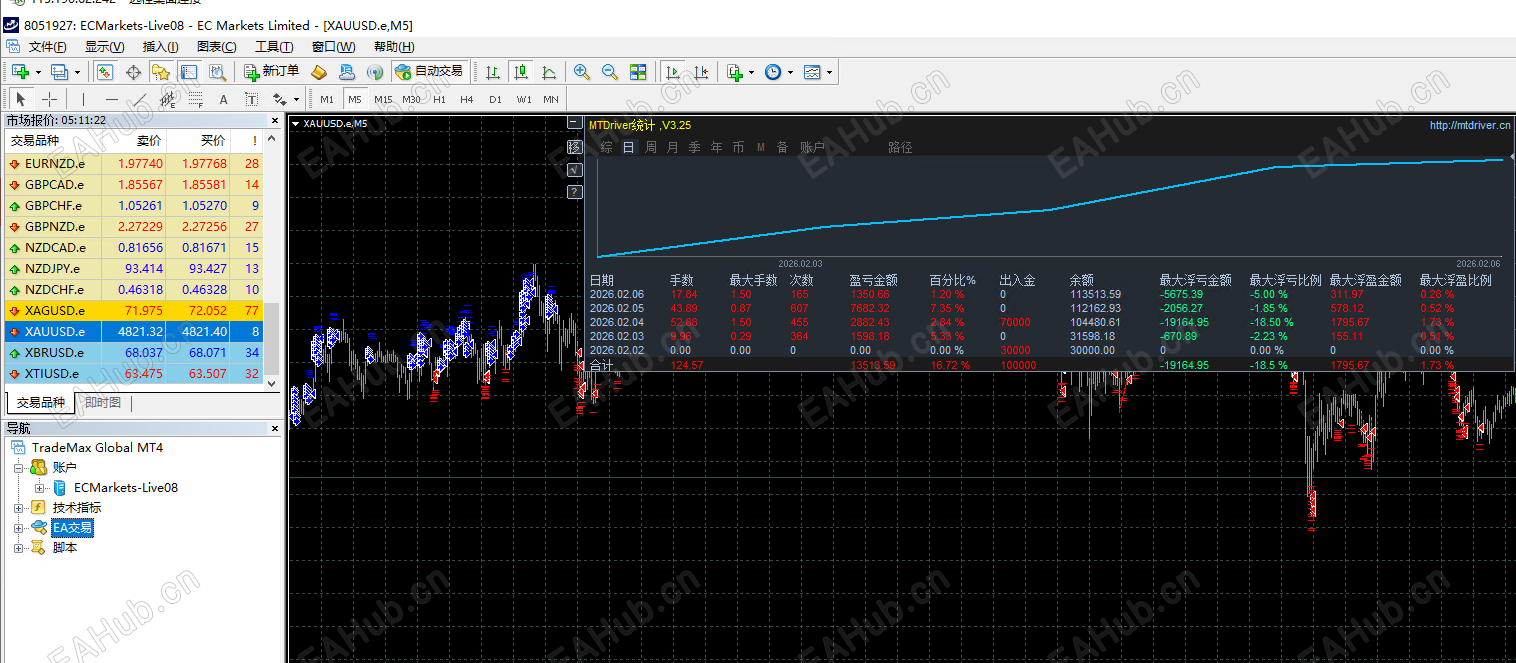Select the 周 tab in MTDriver panel
The width and height of the screenshot is (1516, 663).
[x=651, y=147]
